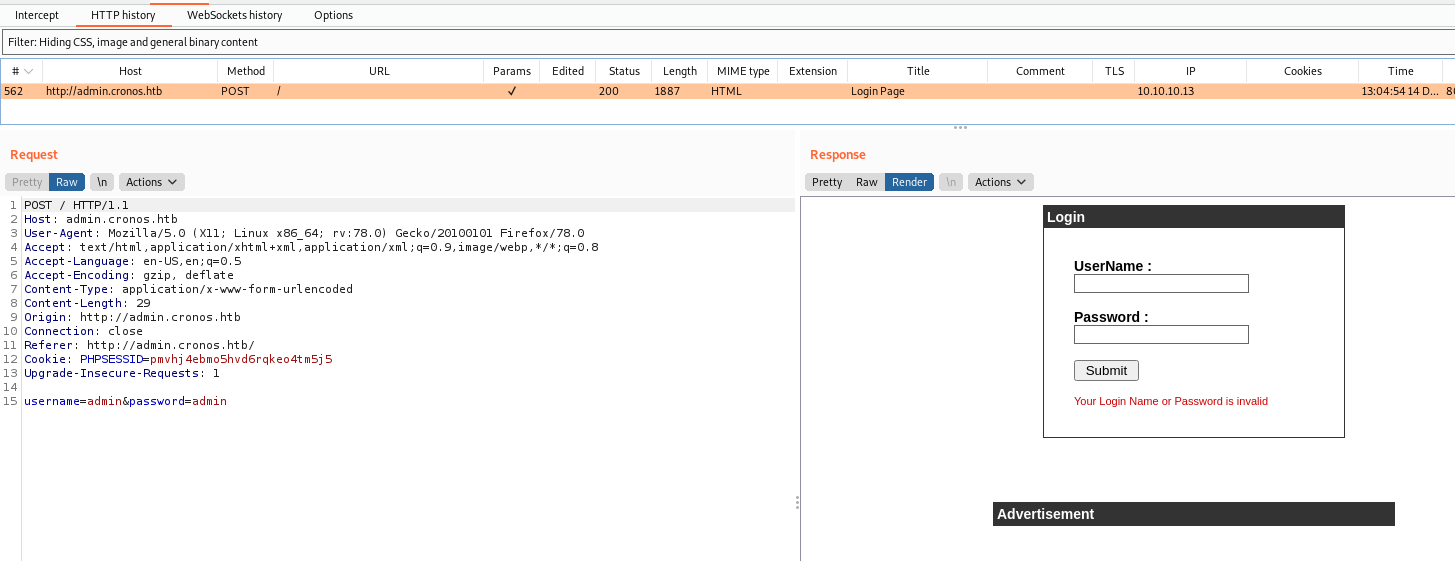
Task: Click the rendered Submit button
Action: point(1106,370)
